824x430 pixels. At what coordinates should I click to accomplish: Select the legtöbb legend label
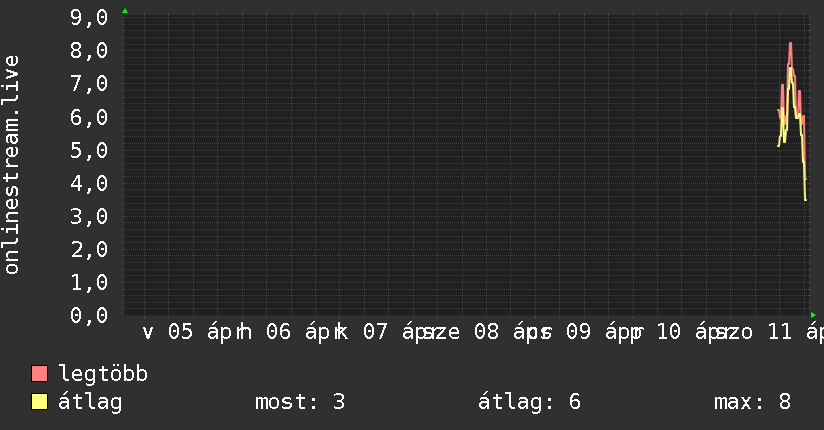coord(104,374)
